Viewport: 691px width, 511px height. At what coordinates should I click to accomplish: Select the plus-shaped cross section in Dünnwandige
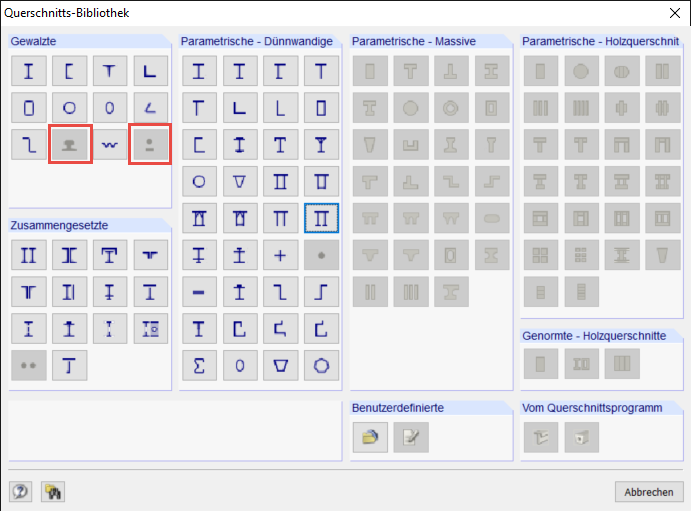(x=281, y=255)
